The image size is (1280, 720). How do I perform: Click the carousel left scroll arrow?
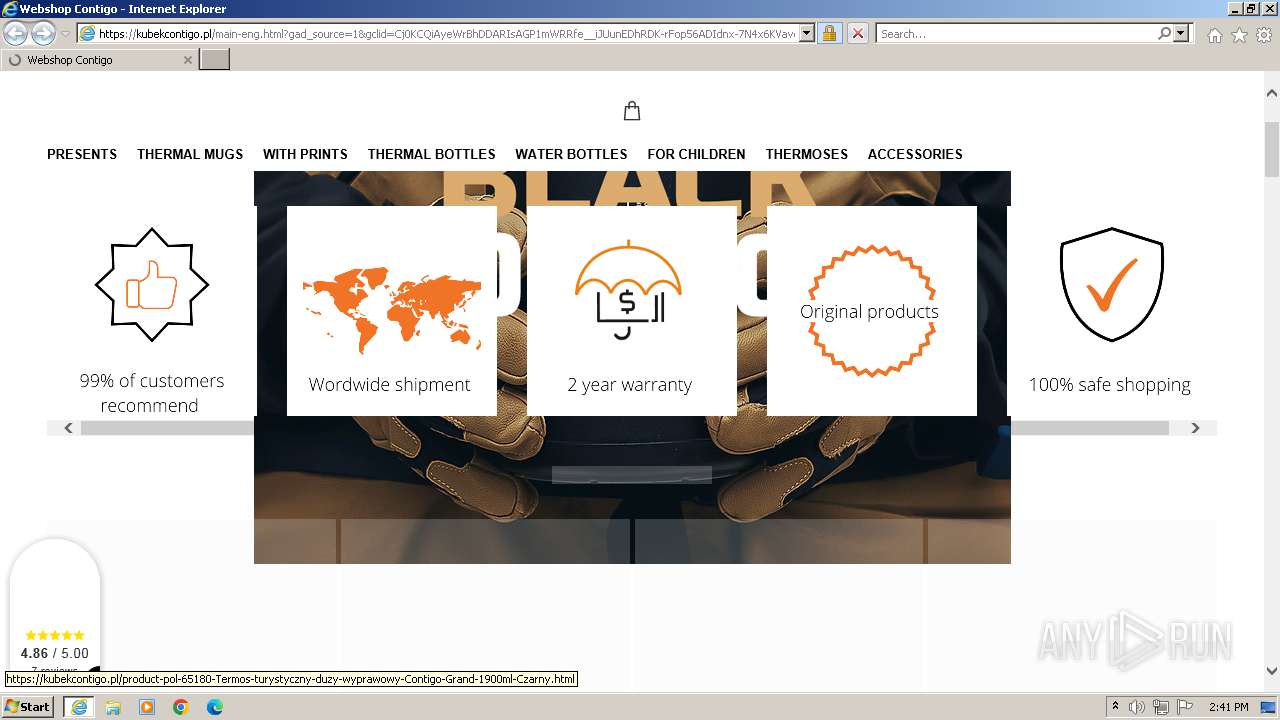click(68, 428)
